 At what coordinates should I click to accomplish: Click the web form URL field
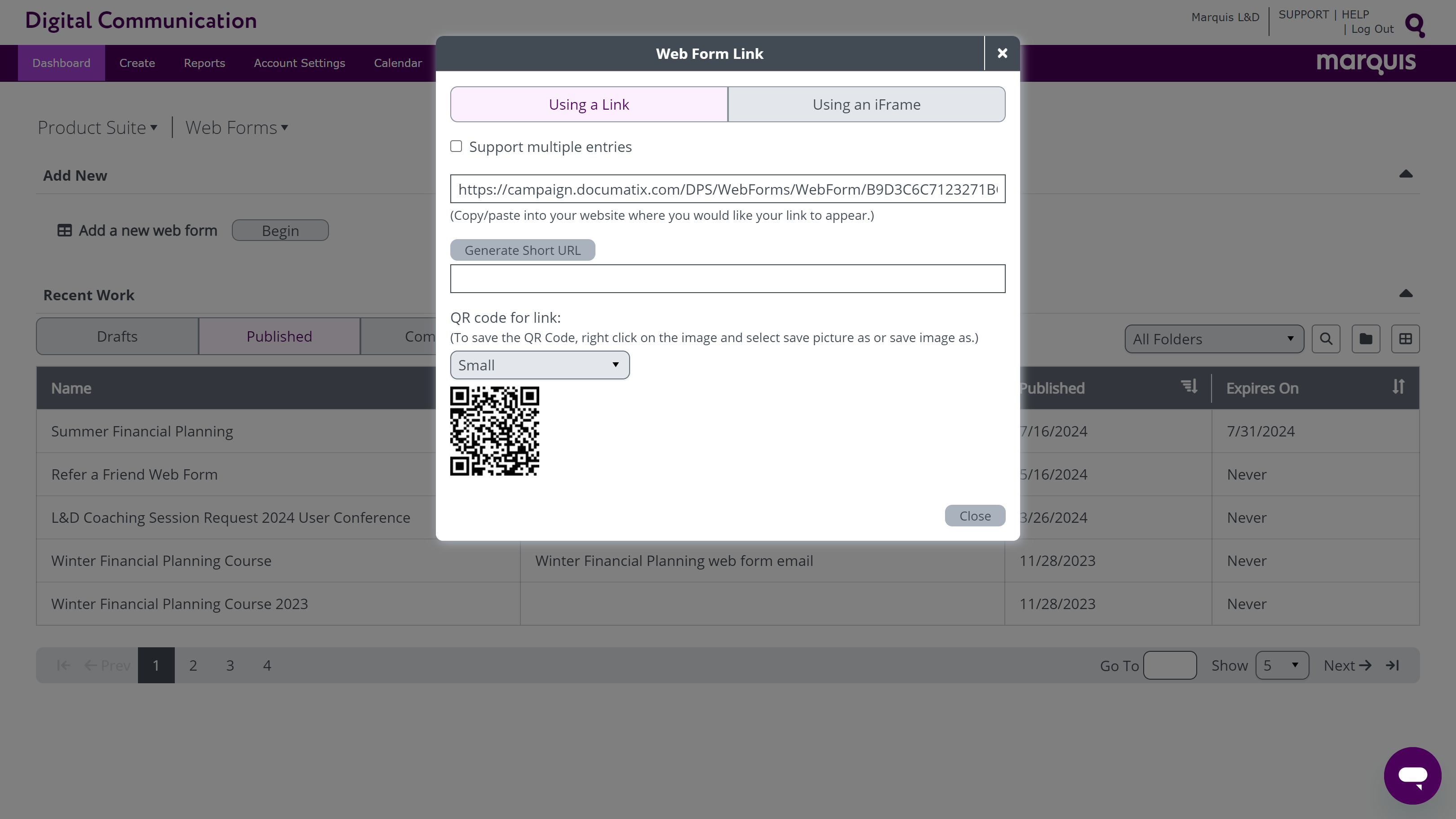point(728,189)
